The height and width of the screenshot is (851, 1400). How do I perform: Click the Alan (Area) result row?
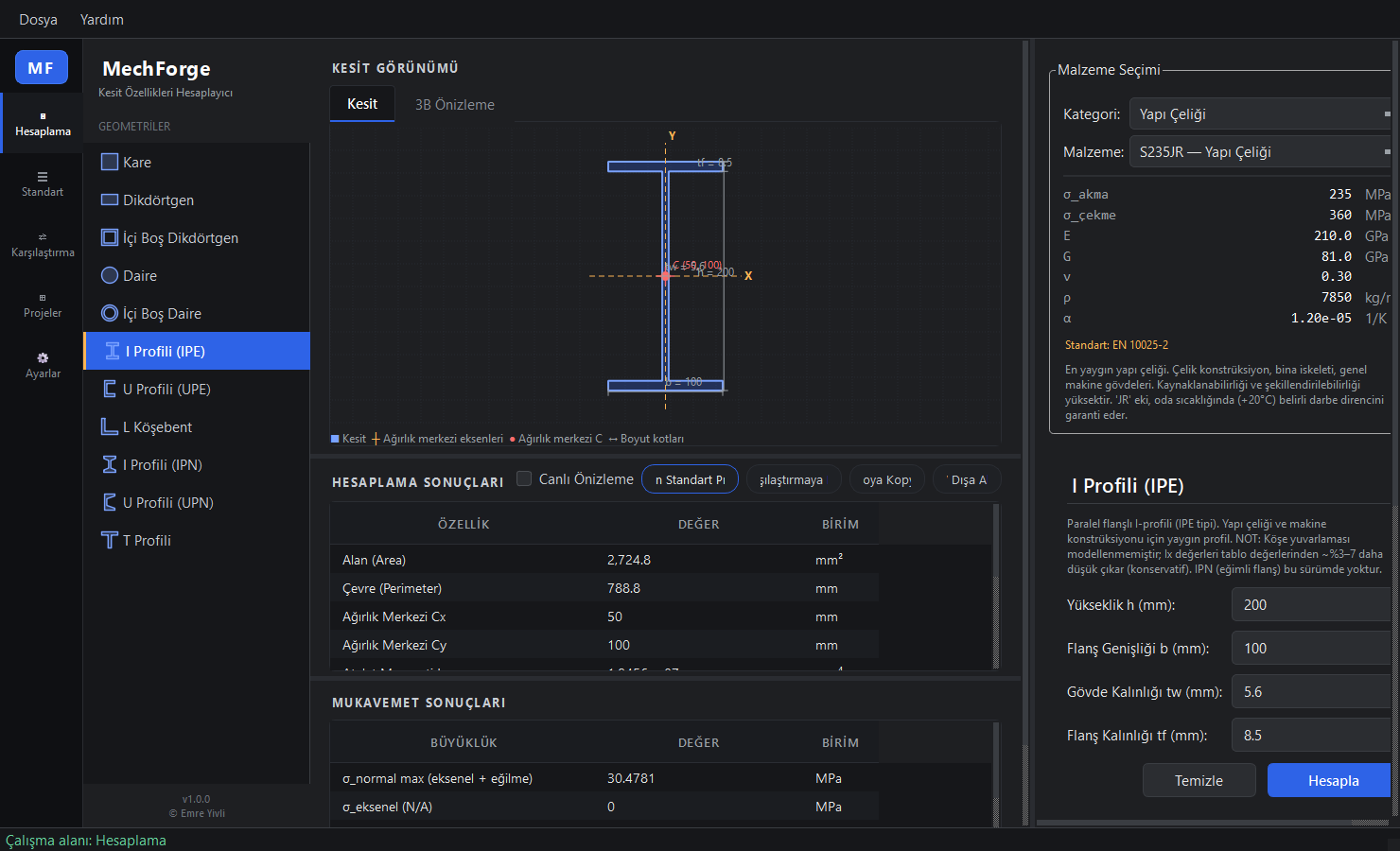(x=604, y=560)
